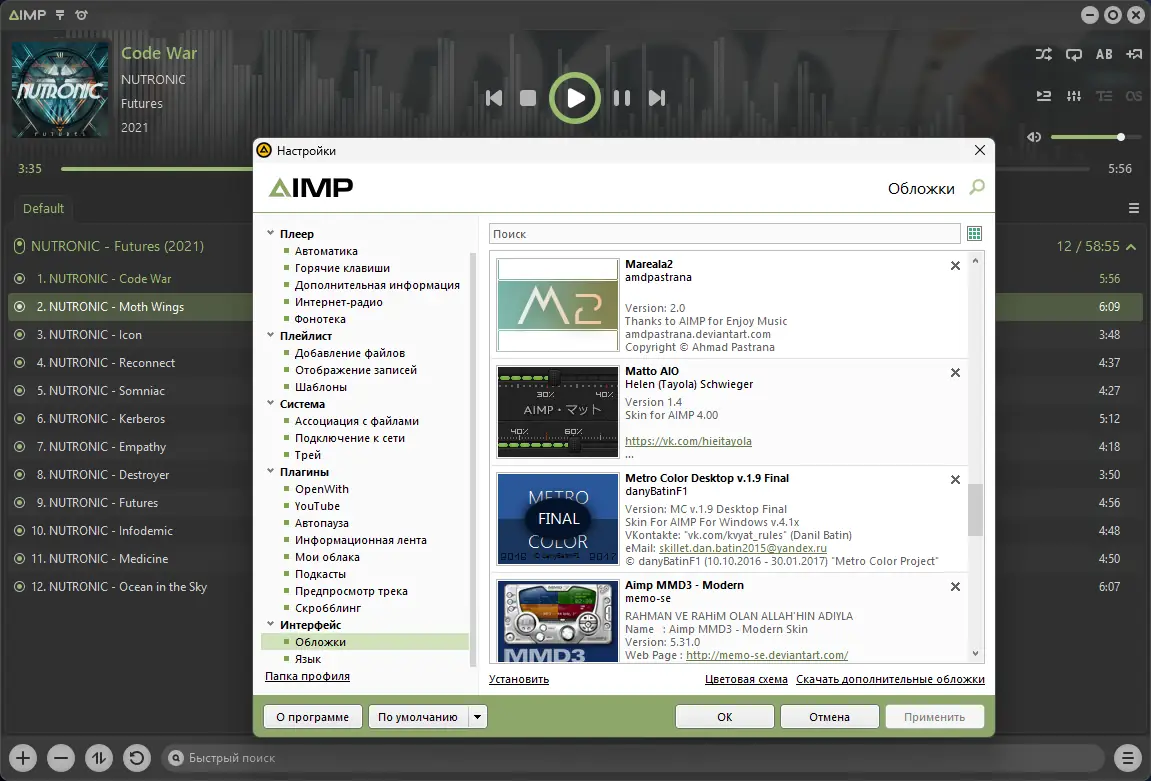1151x781 pixels.
Task: Confirm settings with OK button
Action: click(x=725, y=716)
